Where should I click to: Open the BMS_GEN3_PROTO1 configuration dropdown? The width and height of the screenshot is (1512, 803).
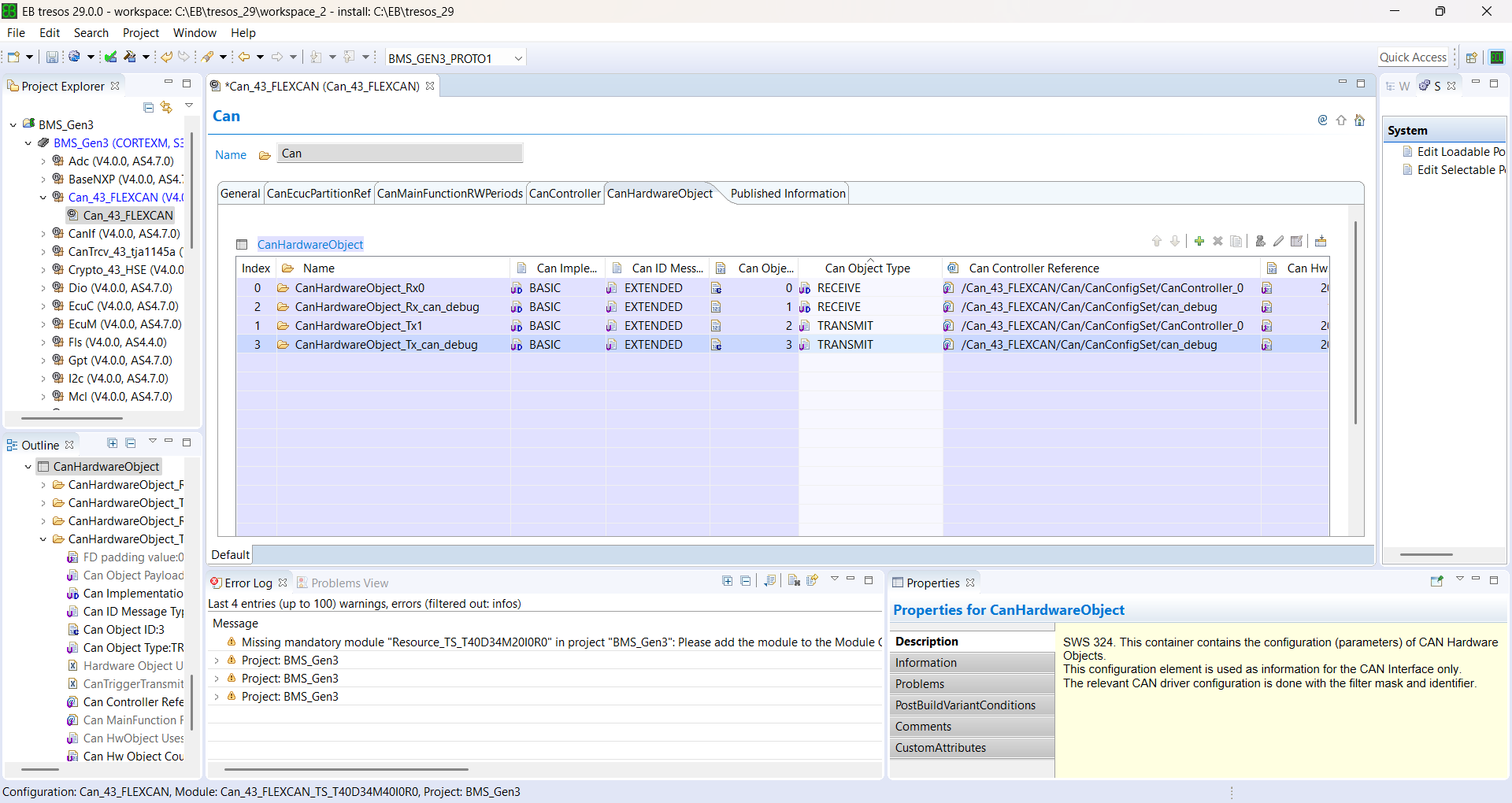(x=517, y=57)
